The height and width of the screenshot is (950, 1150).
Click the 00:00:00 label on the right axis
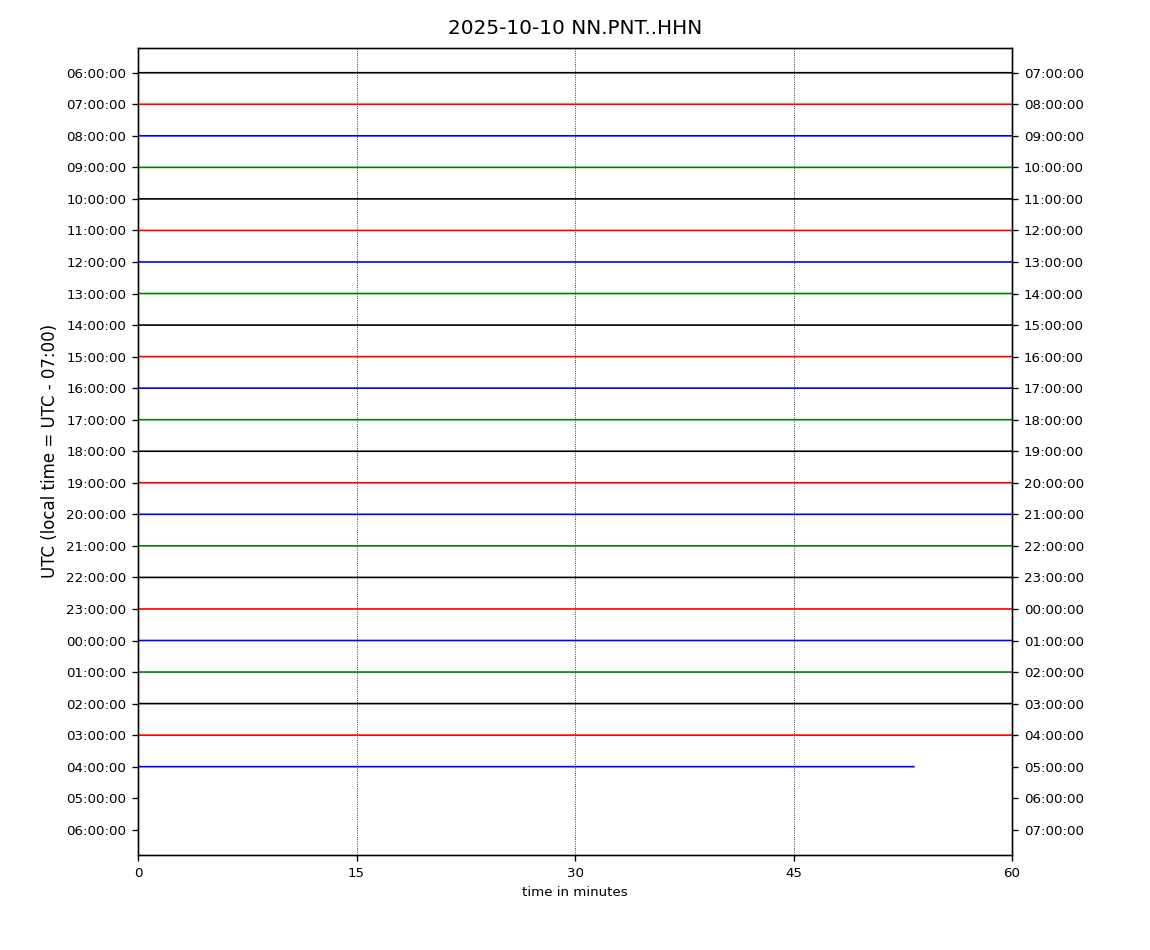pos(1053,610)
